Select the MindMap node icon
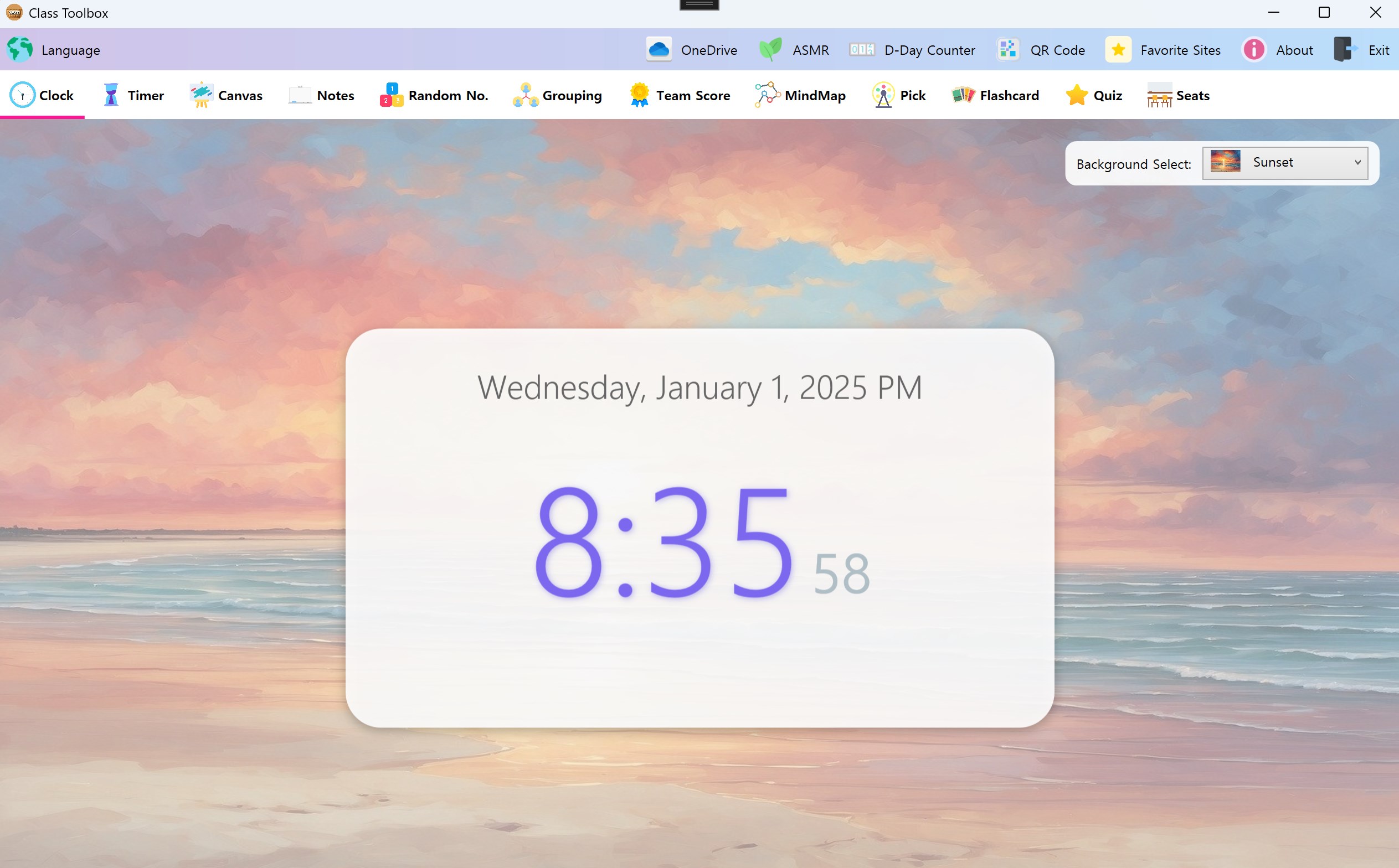The image size is (1399, 868). [x=767, y=95]
